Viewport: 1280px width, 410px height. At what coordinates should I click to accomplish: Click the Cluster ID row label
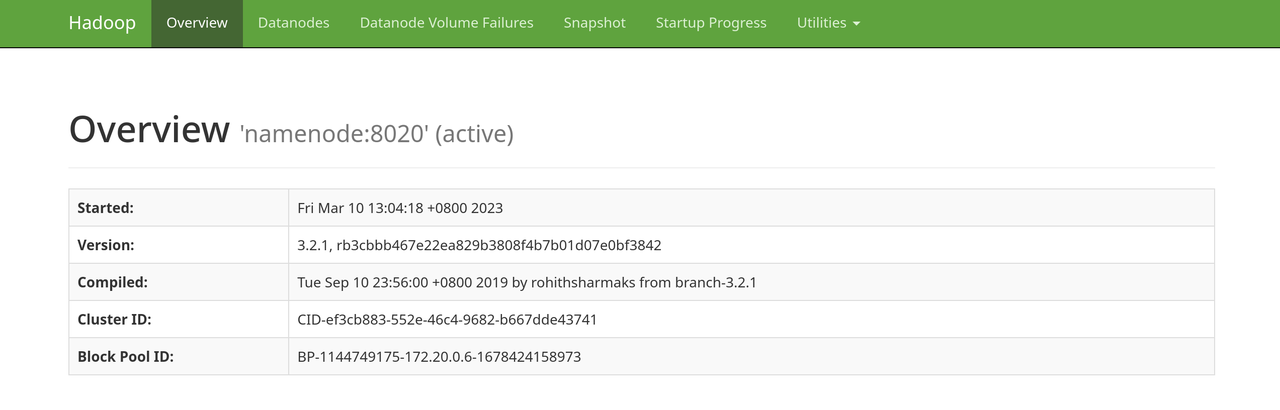(114, 319)
